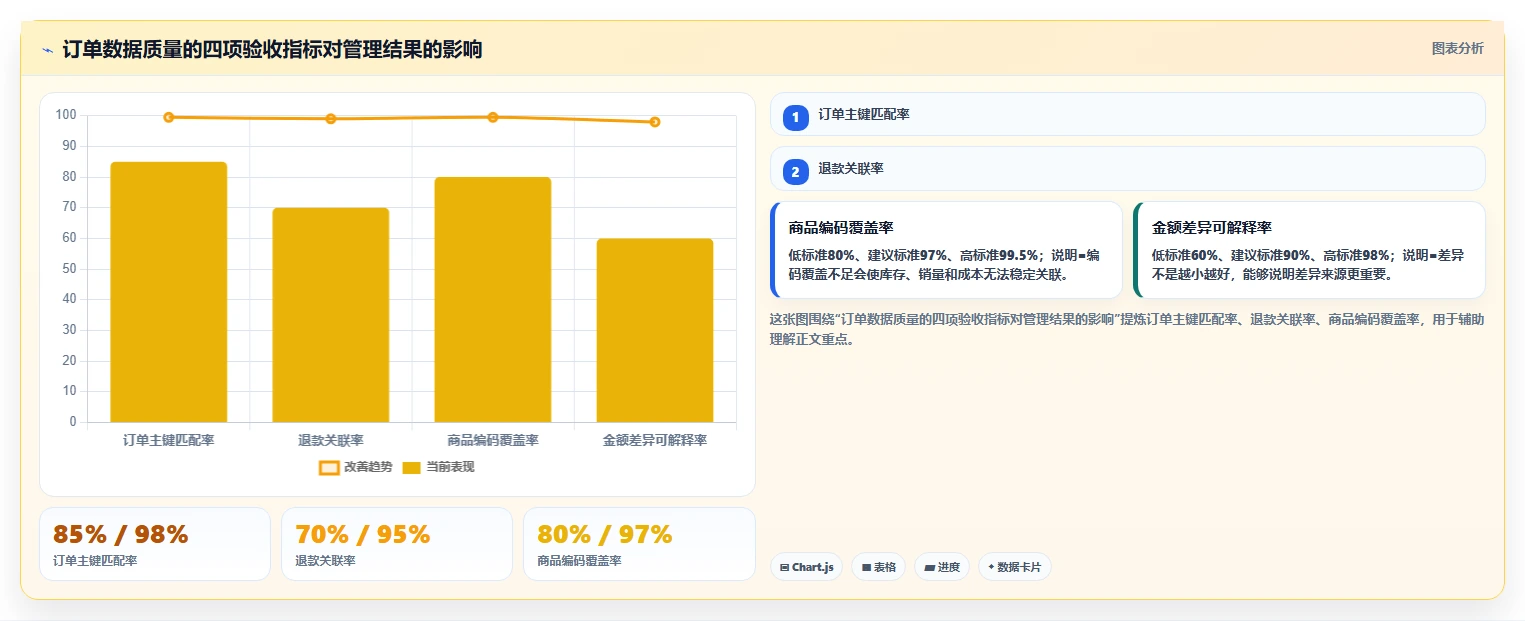
Task: Click the 退款关联率 bar in chart
Action: click(x=331, y=315)
